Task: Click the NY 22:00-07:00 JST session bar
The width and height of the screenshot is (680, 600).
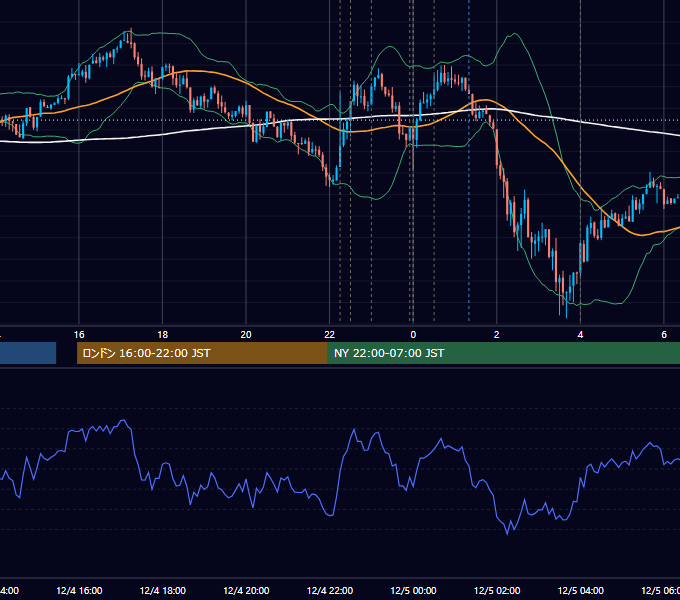Action: point(503,353)
